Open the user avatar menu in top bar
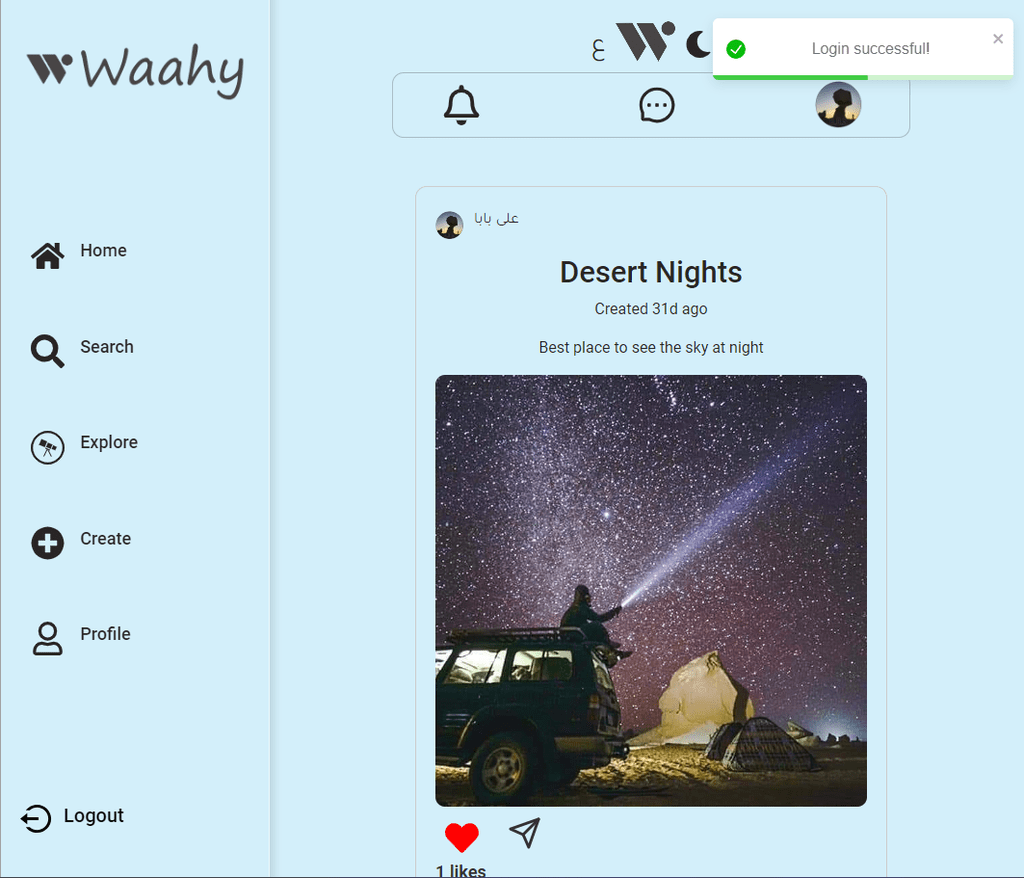The width and height of the screenshot is (1024, 878). point(838,105)
